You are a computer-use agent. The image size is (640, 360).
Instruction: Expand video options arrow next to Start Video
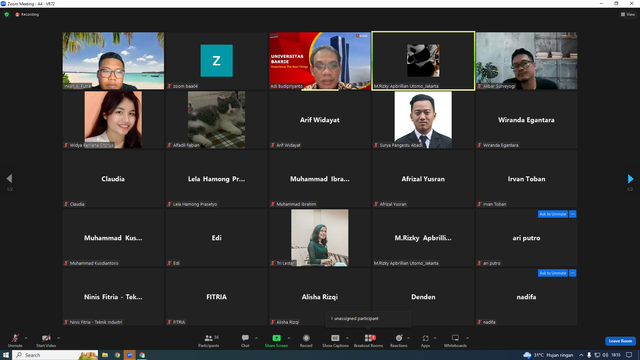coord(58,338)
